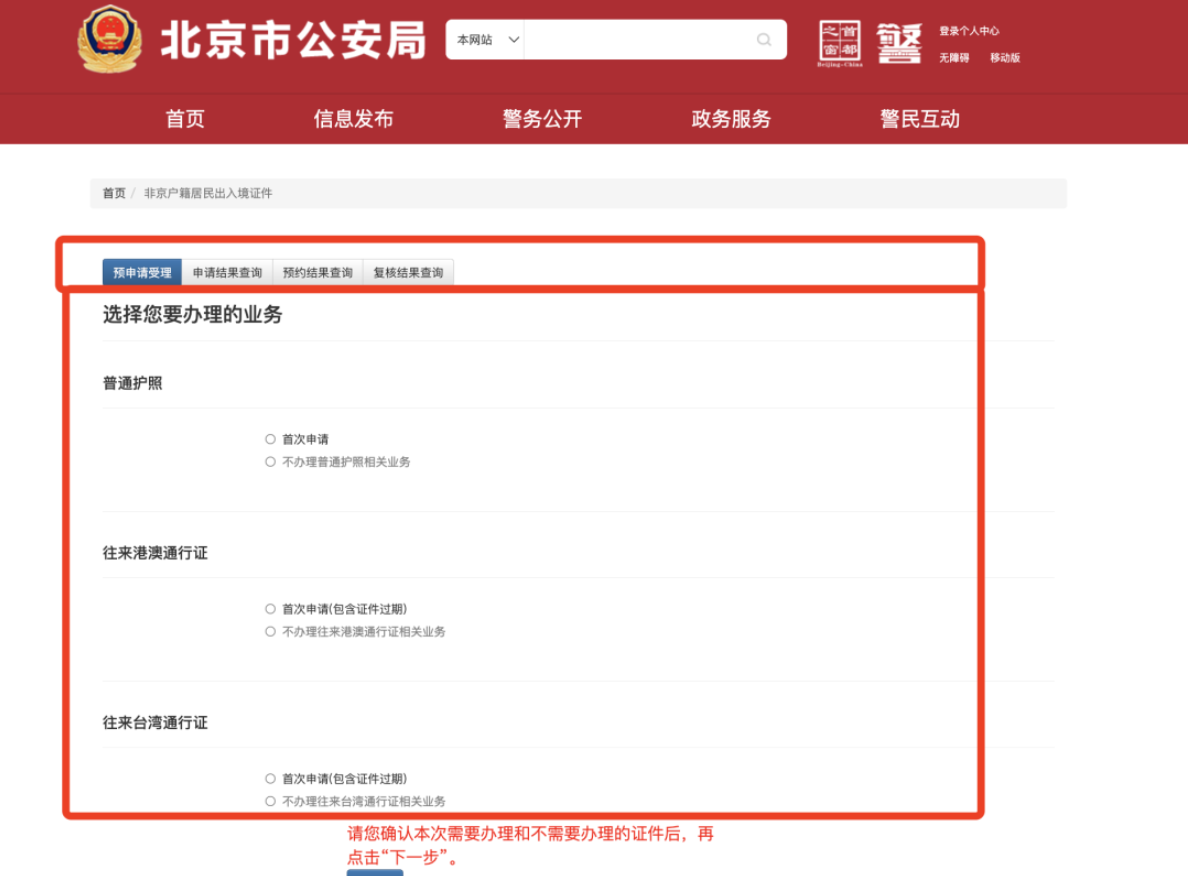Select 不办理往来台湾通行证相关业务 option
This screenshot has height=876, width=1190.
click(270, 800)
